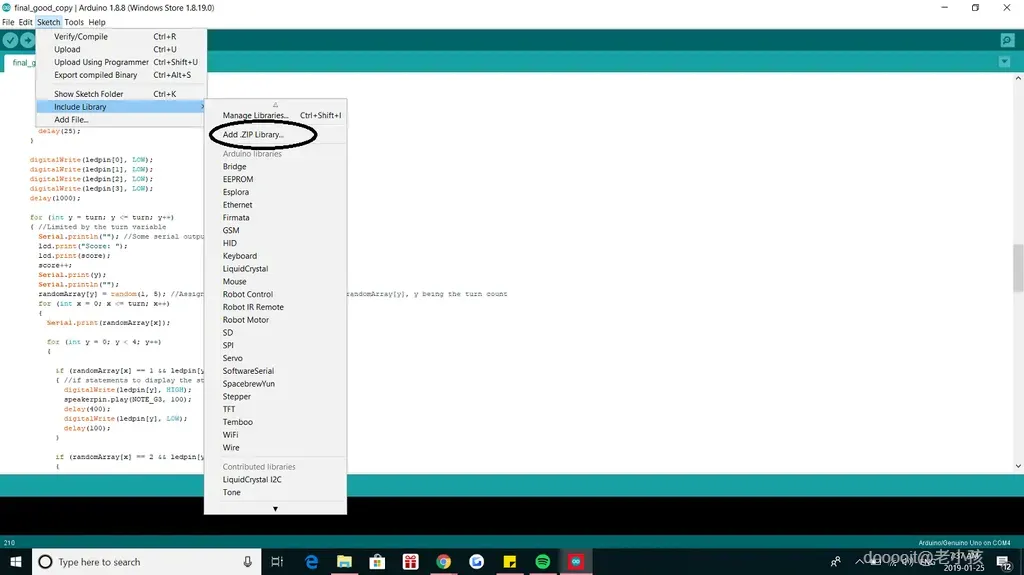Image resolution: width=1024 pixels, height=575 pixels.
Task: Include the GSM library
Action: coord(275,231)
